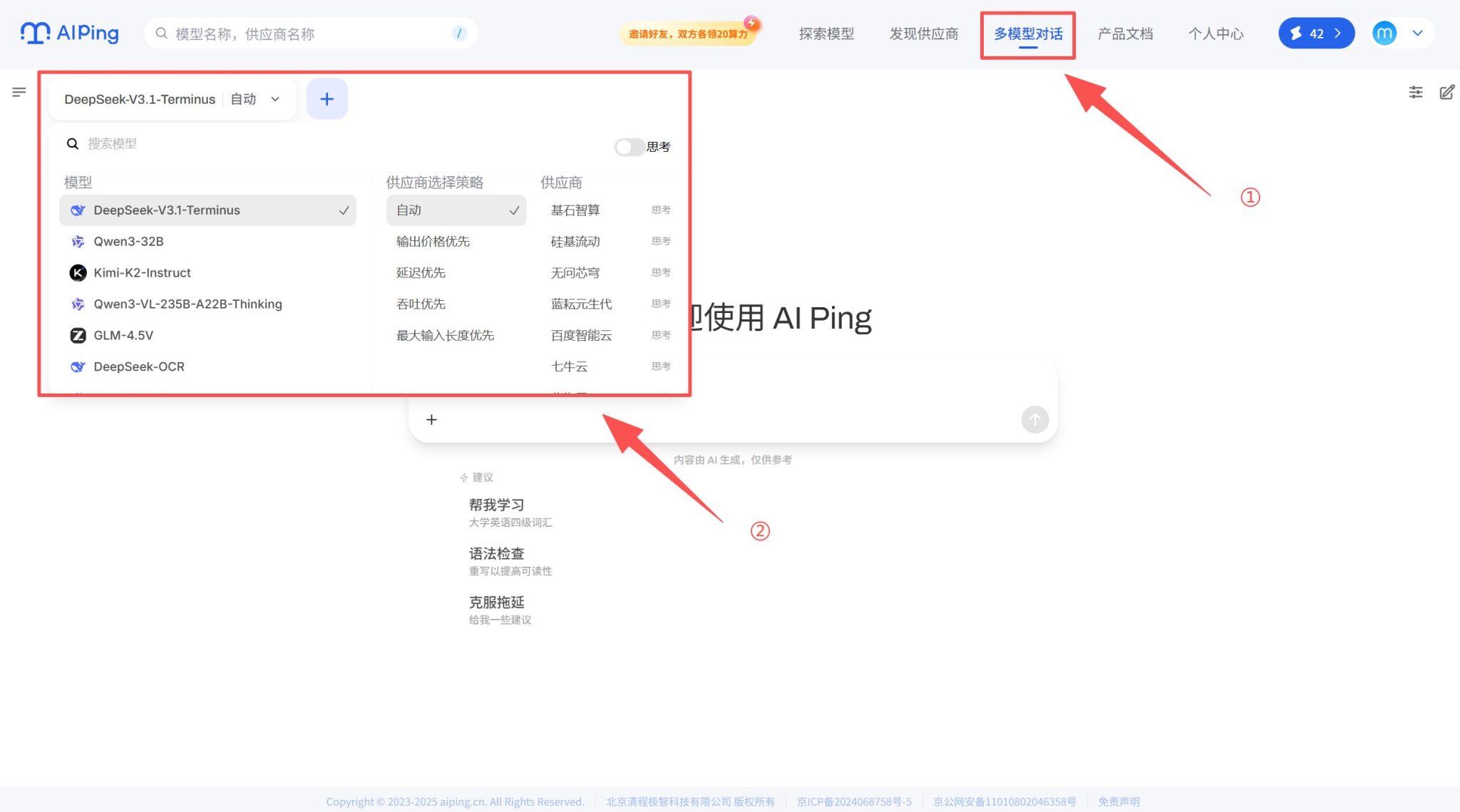The width and height of the screenshot is (1460, 812).
Task: Toggle the 思考 thinking switch
Action: tap(629, 147)
